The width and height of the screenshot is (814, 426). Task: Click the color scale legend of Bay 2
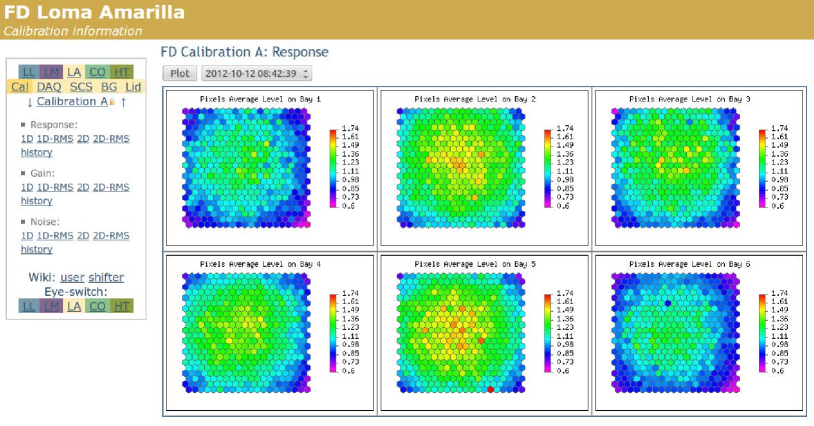click(x=546, y=166)
